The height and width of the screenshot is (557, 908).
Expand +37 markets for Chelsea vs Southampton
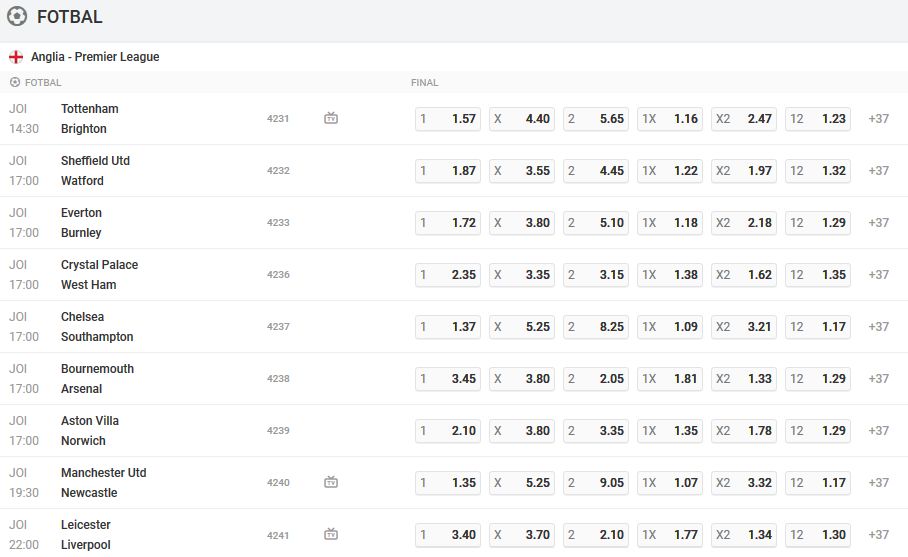click(x=878, y=326)
